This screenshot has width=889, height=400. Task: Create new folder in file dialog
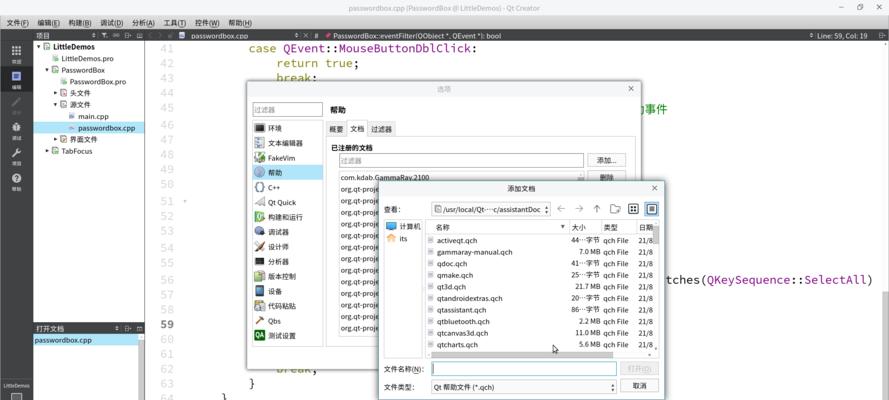[615, 209]
